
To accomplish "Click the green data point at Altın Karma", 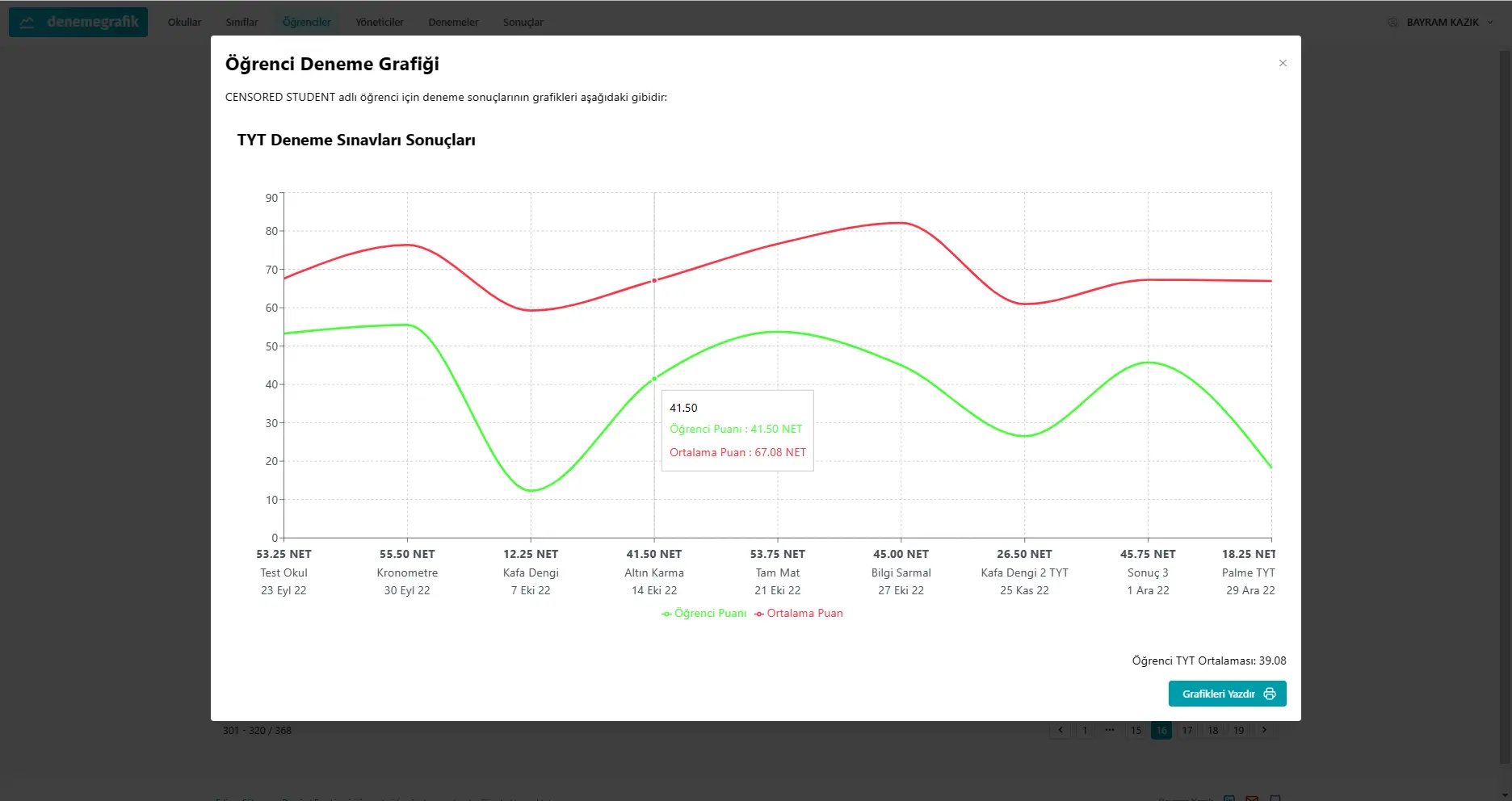I will click(x=654, y=379).
